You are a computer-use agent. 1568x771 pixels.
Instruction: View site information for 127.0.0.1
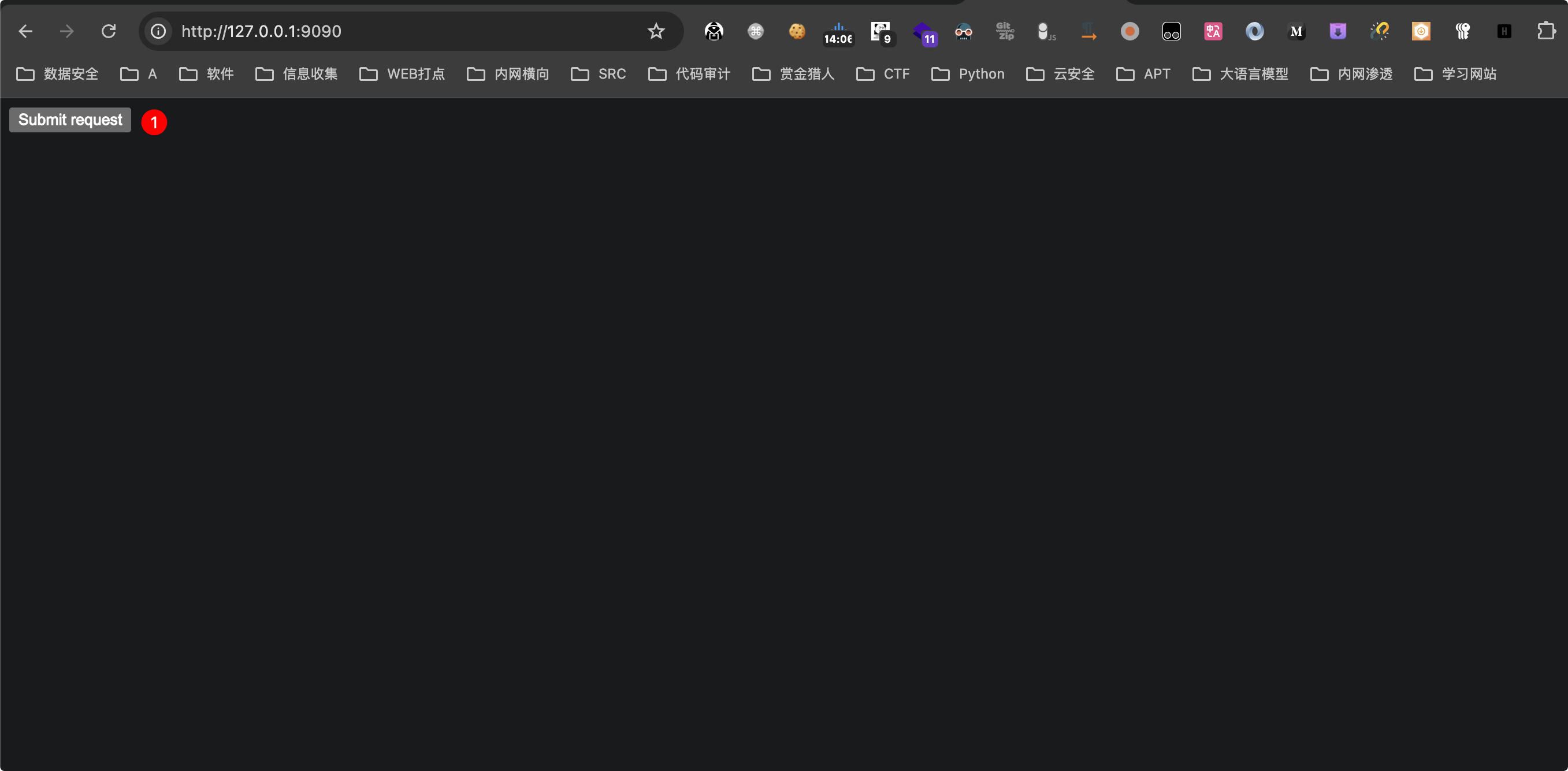coord(158,31)
